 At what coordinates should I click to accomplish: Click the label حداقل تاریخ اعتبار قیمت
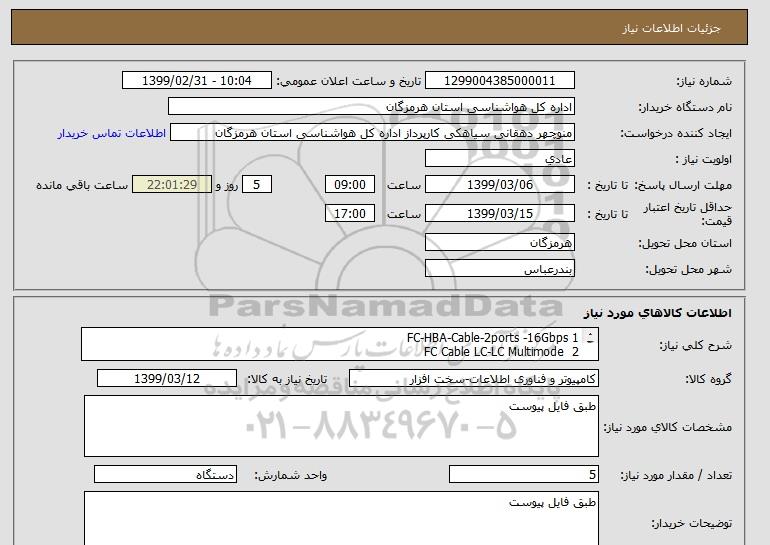click(x=688, y=214)
